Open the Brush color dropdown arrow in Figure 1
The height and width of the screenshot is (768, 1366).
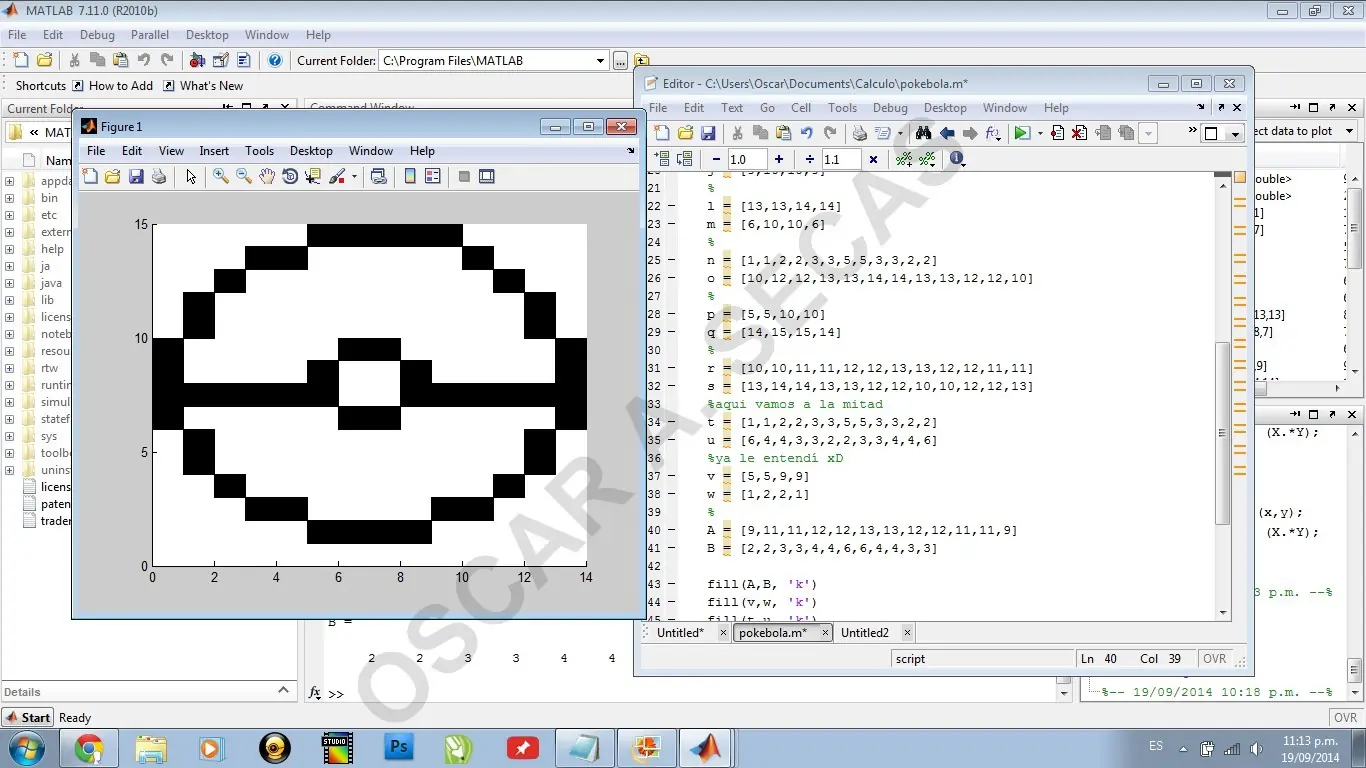pyautogui.click(x=354, y=177)
